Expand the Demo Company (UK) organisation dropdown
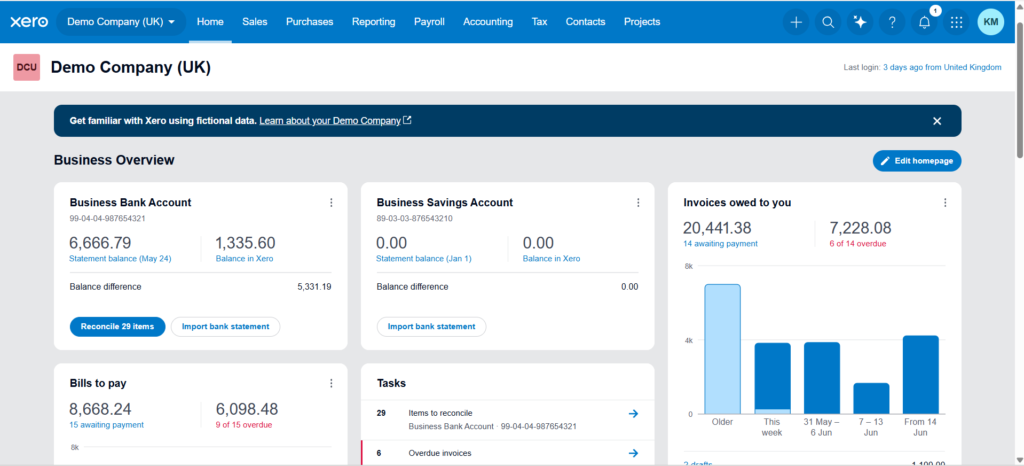Viewport: 1024px width, 466px height. (121, 22)
